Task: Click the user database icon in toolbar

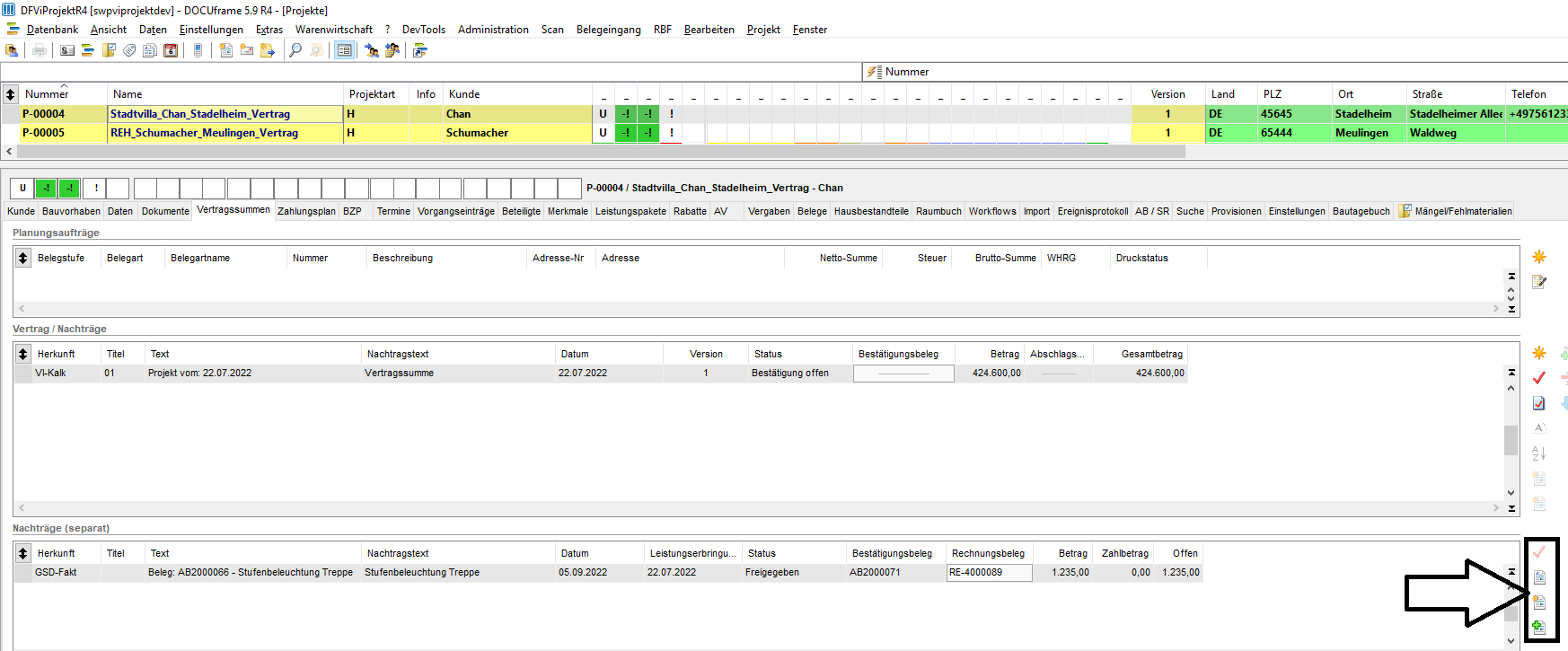Action: tap(12, 51)
